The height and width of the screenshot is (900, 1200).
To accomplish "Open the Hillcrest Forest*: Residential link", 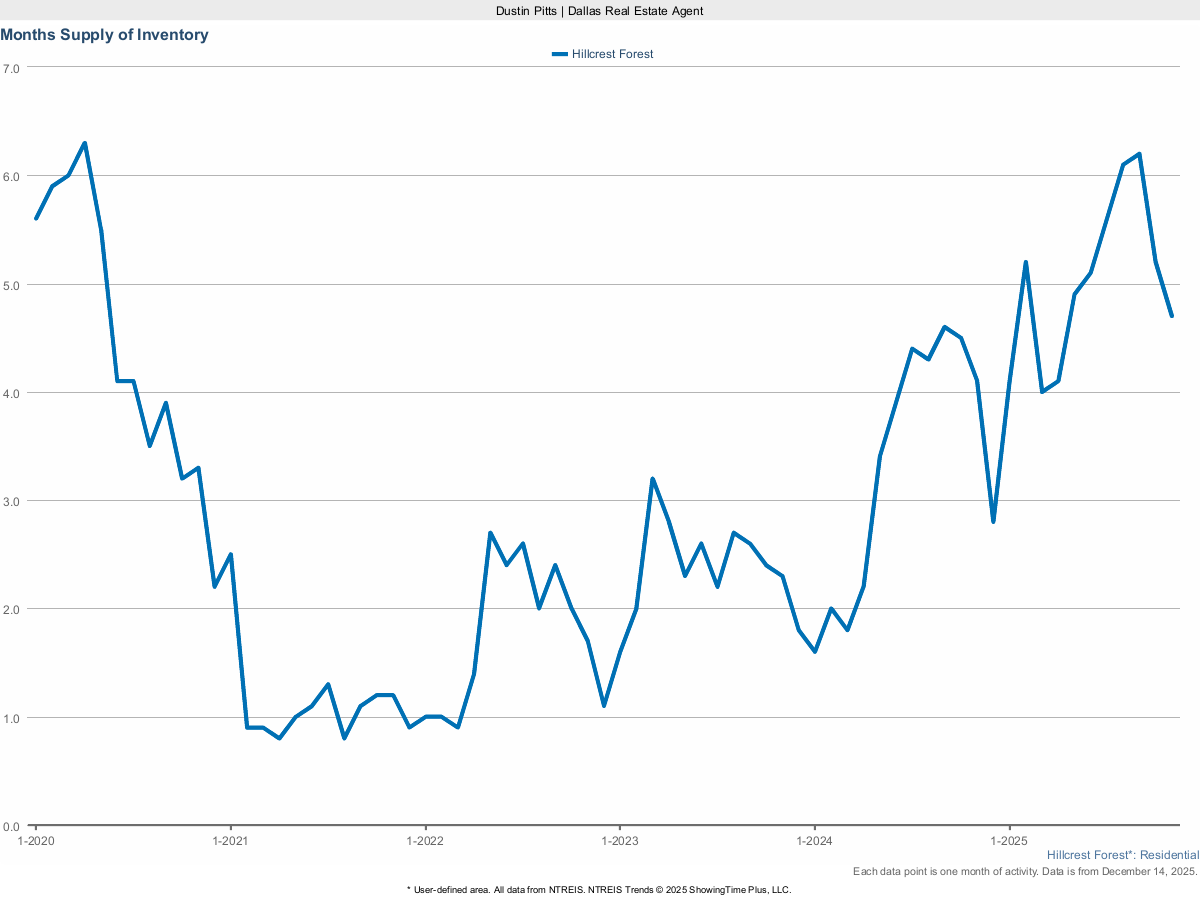I will tap(1122, 855).
